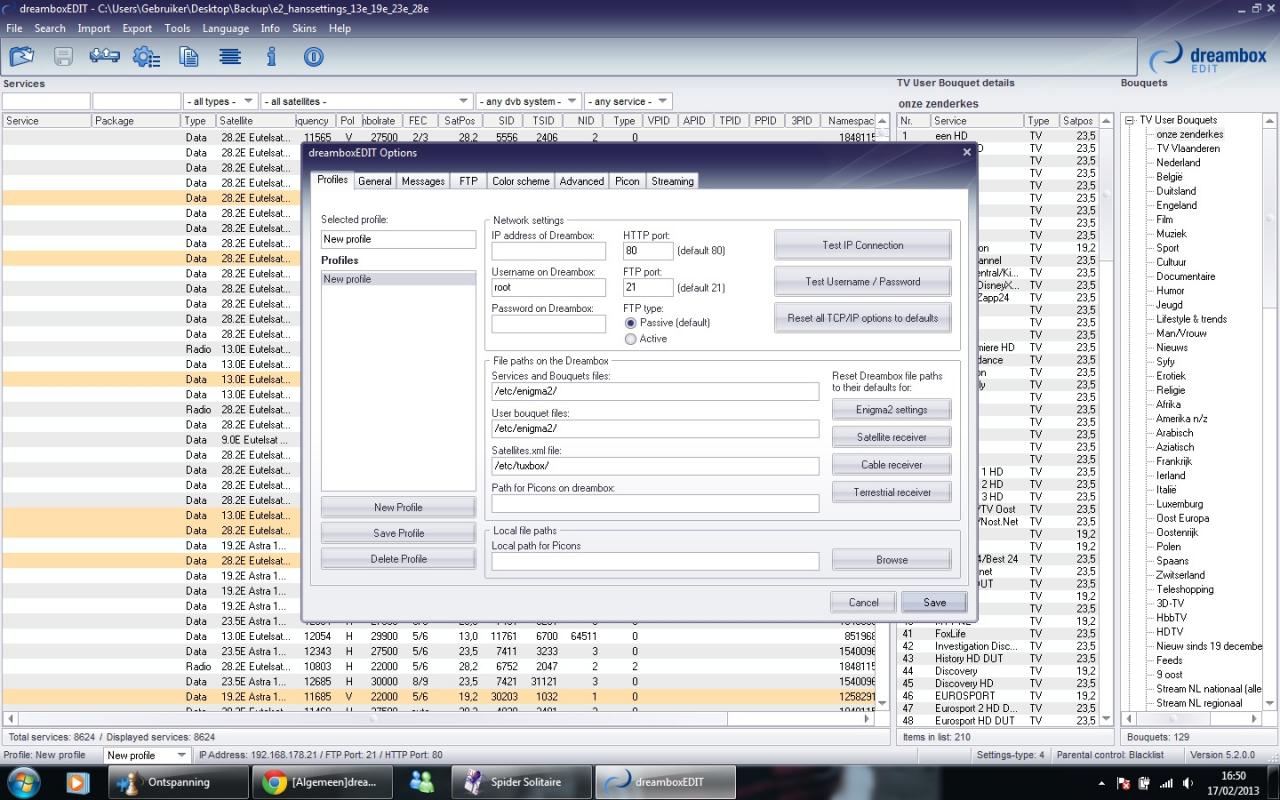Click Test IP Connection button
Viewport: 1280px width, 800px height.
point(862,245)
